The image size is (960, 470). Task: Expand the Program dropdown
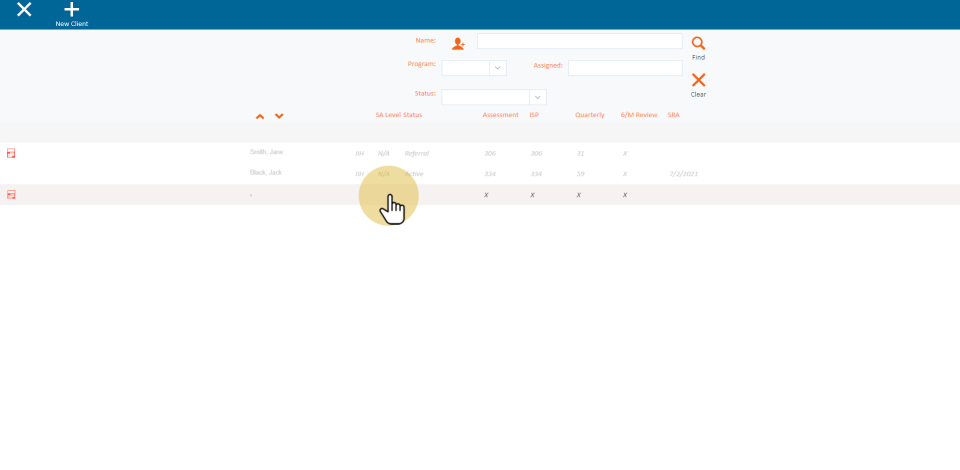coord(497,68)
